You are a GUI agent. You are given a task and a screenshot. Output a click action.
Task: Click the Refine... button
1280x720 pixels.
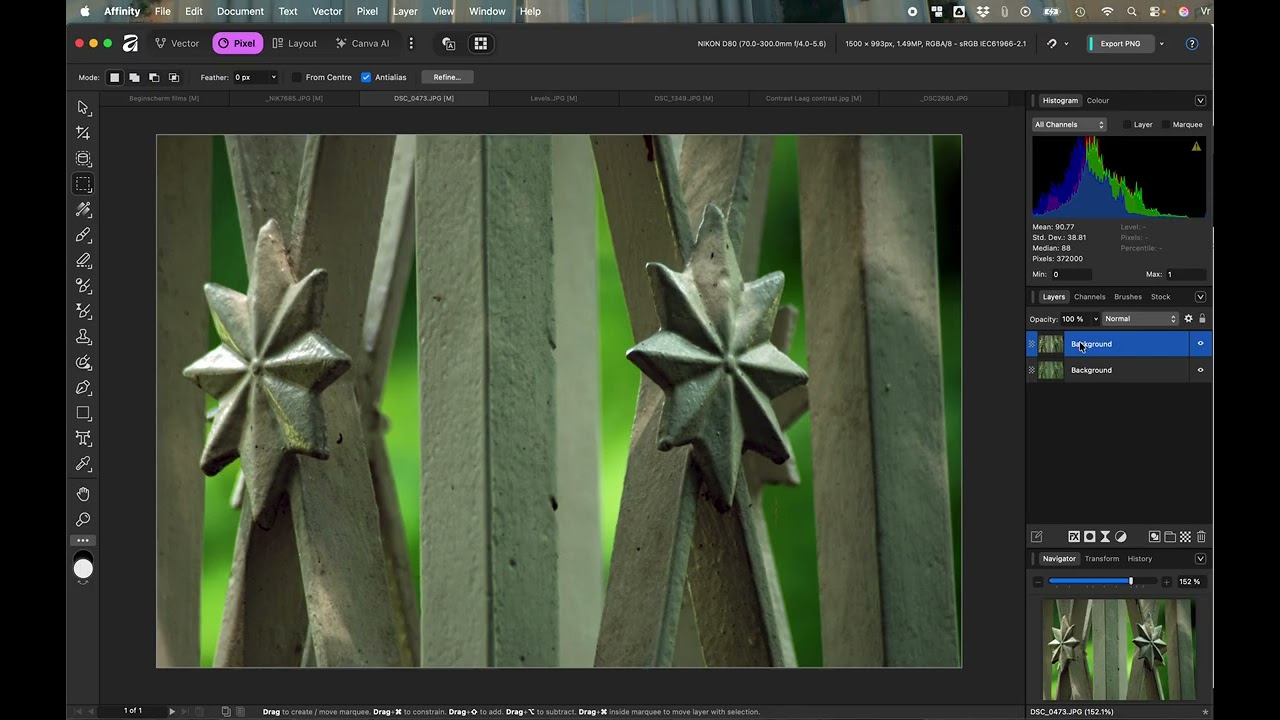[447, 77]
